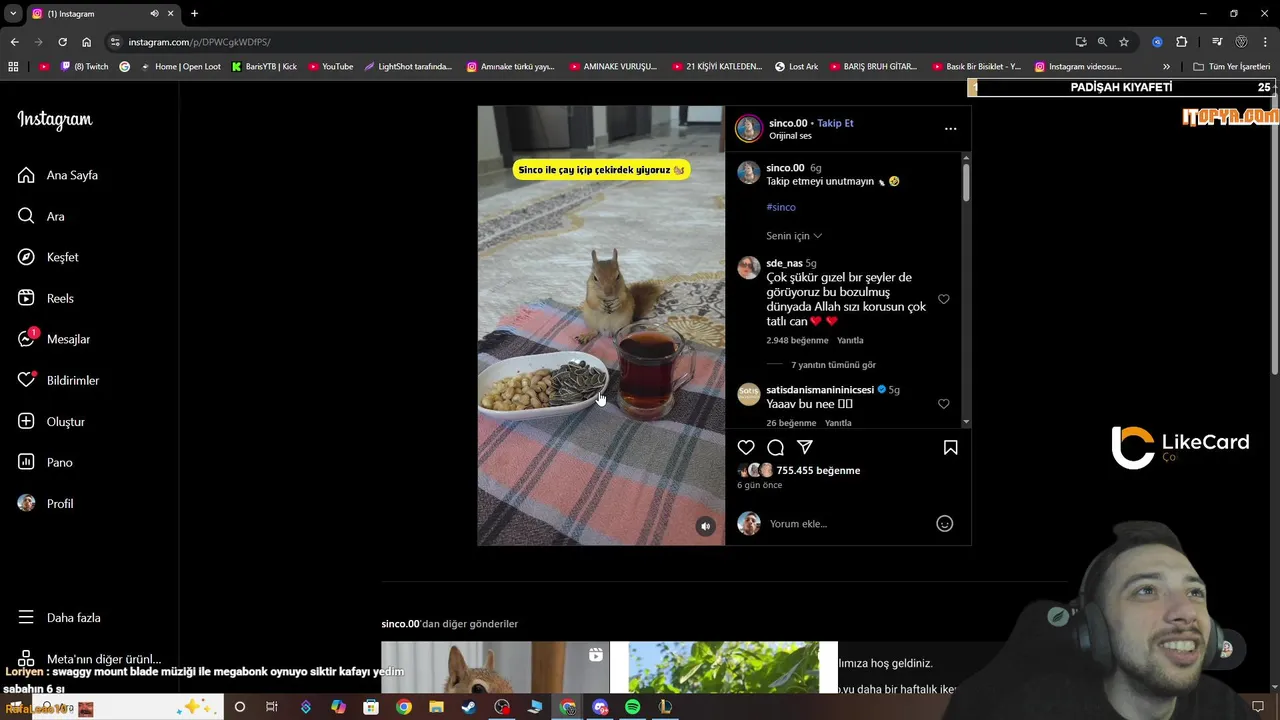Open the Lost Ark bookmark
The width and height of the screenshot is (1280, 720).
click(x=796, y=67)
